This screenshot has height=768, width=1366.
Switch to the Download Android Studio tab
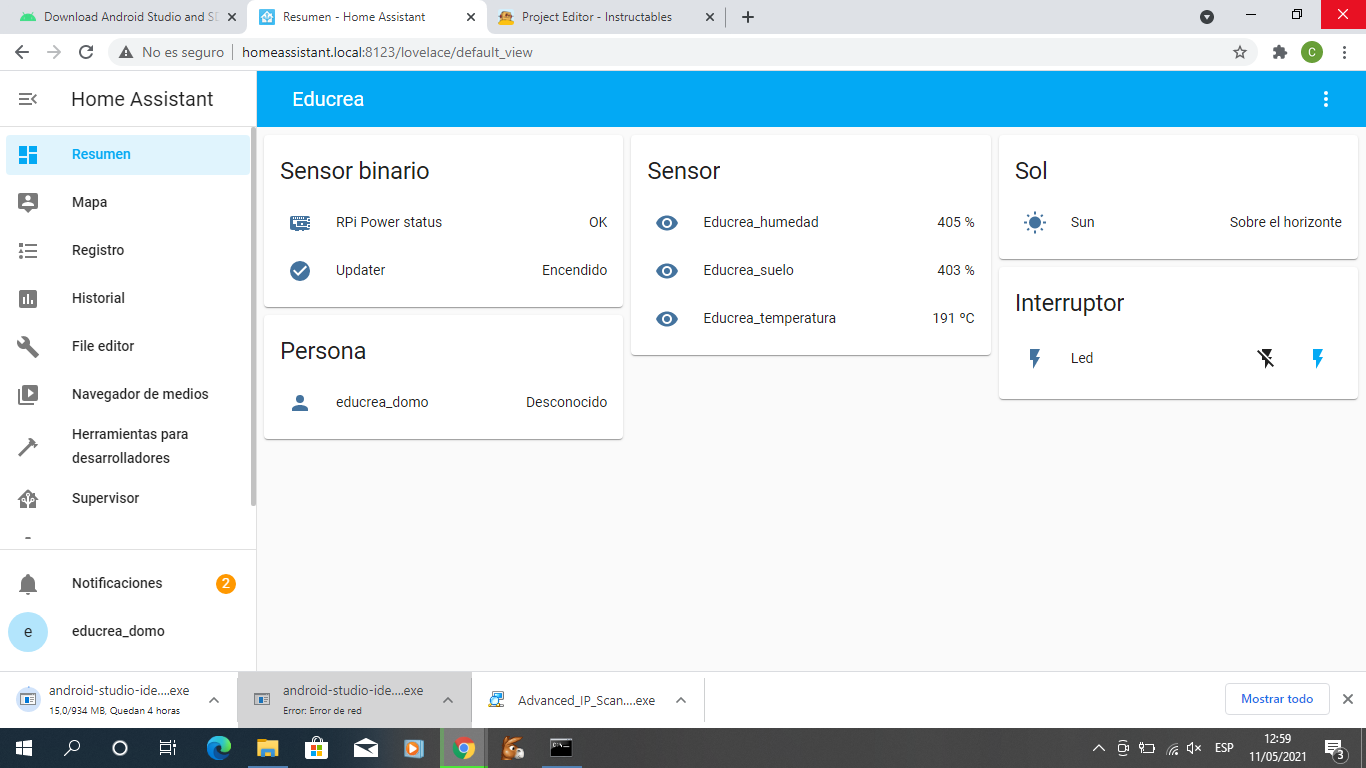[x=129, y=17]
